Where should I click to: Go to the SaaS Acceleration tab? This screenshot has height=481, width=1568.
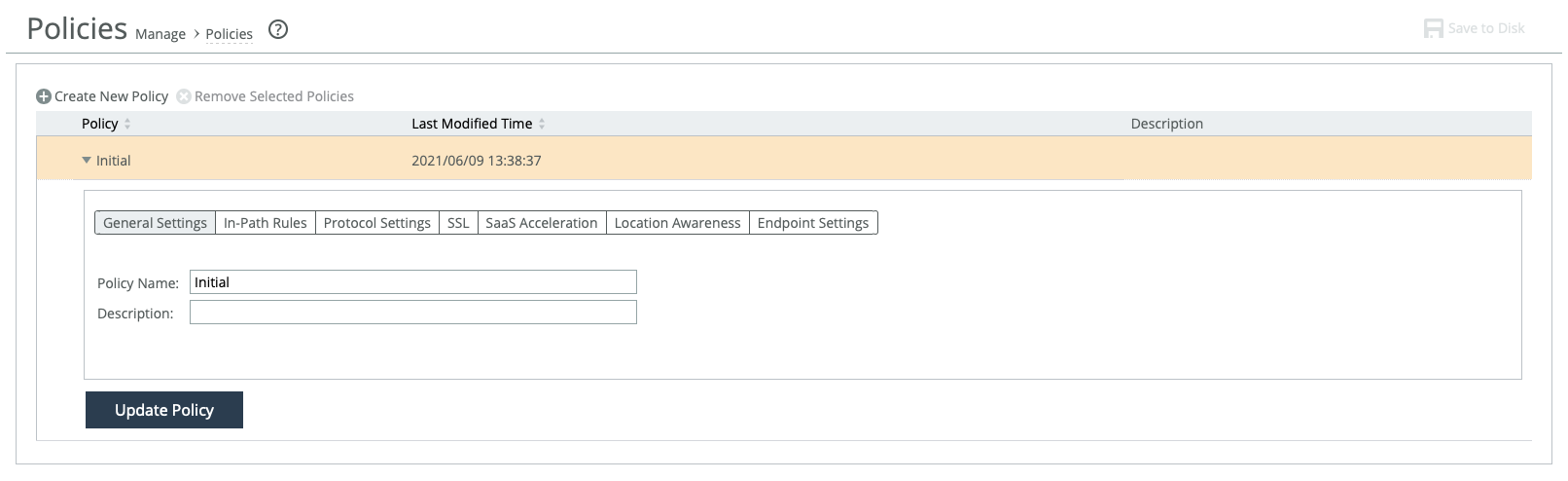click(541, 223)
